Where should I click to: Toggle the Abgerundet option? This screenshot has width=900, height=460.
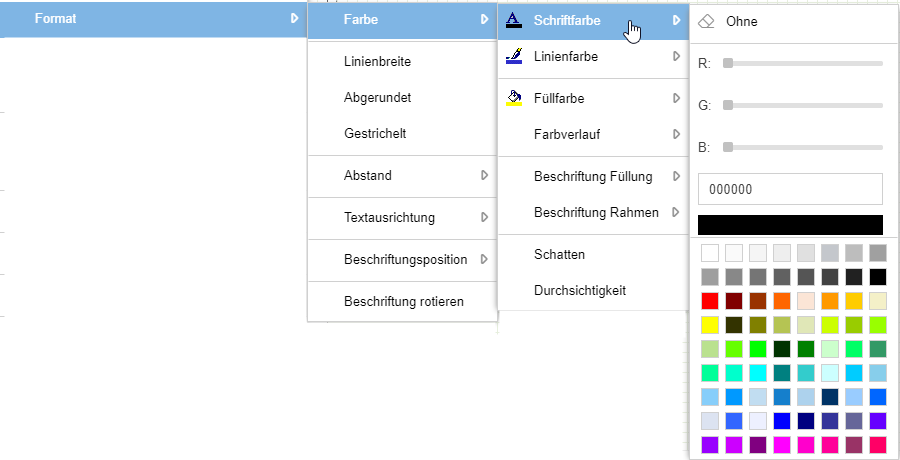pos(377,98)
